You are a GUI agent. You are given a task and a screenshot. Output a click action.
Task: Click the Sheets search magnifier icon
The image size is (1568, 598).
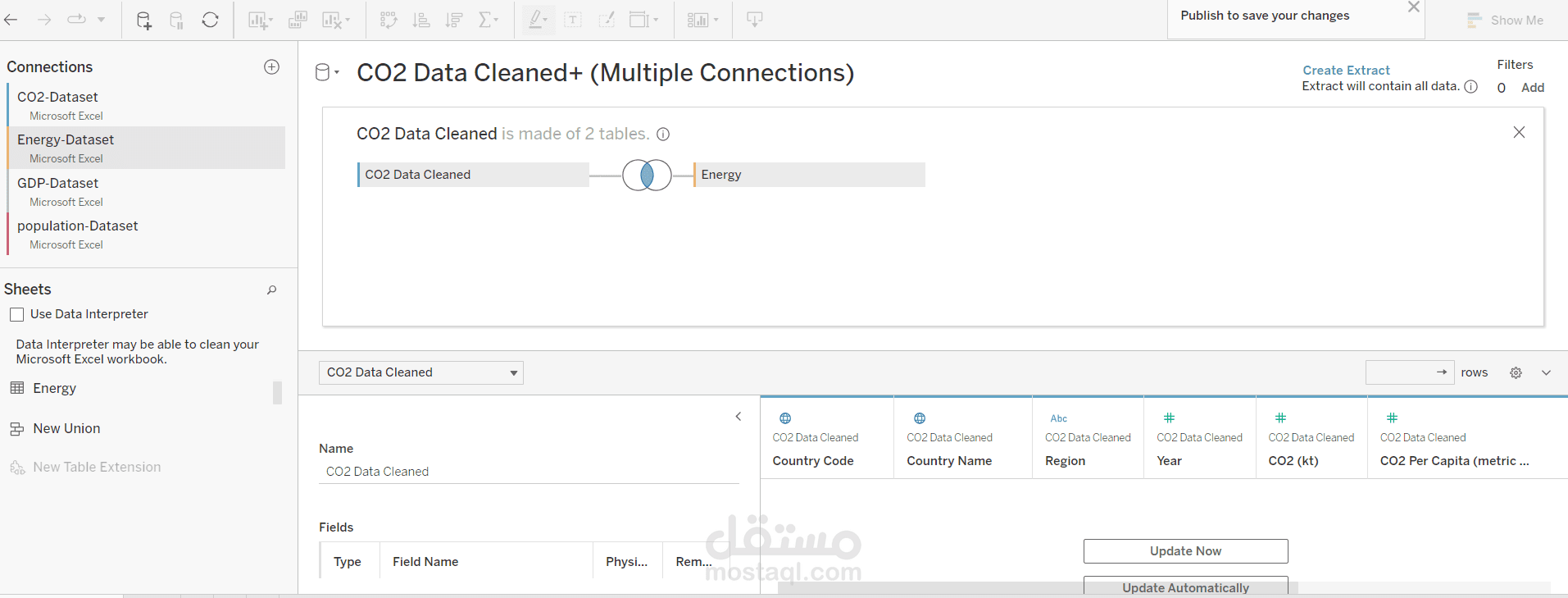tap(272, 290)
